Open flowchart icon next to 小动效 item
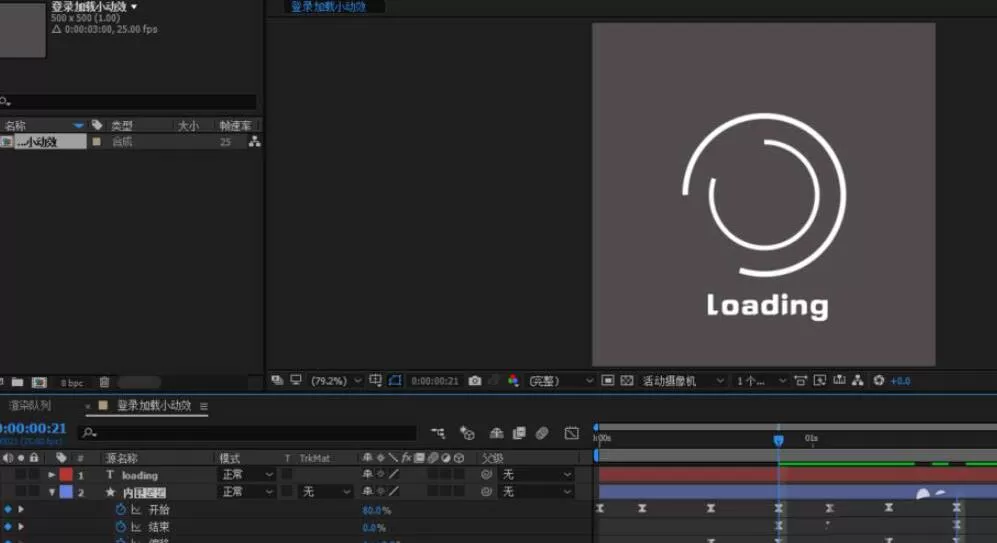 click(254, 142)
